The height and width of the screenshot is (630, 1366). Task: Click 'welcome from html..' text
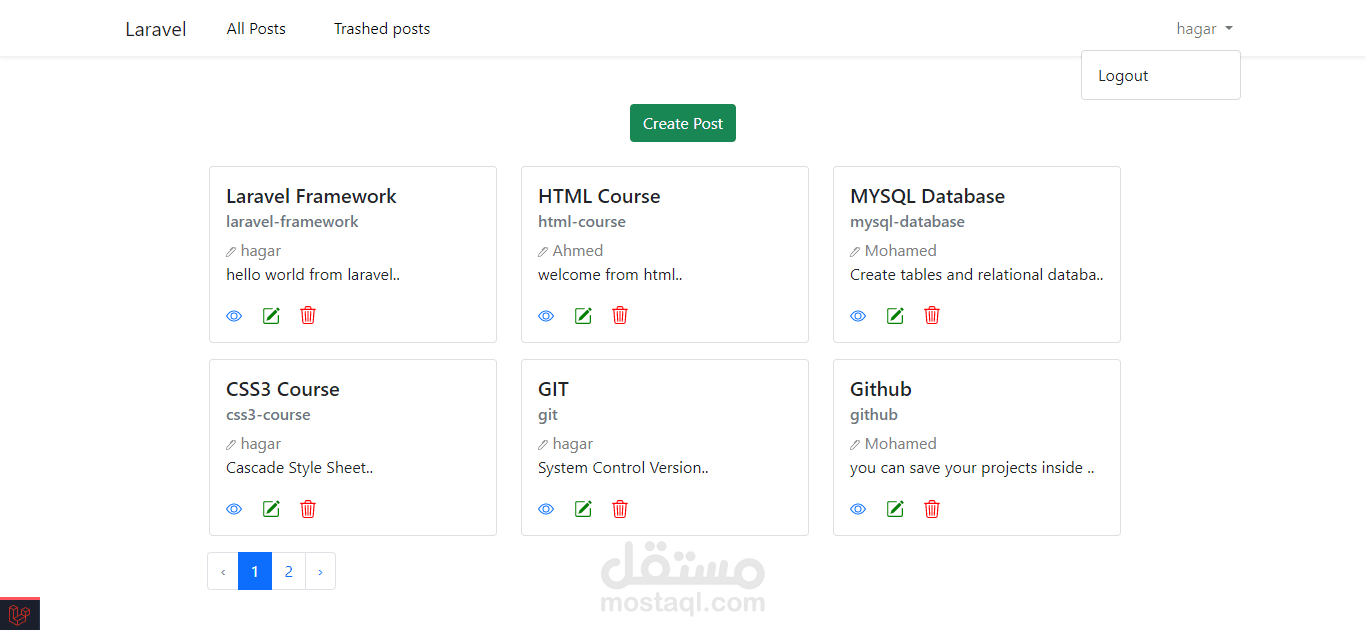coord(610,275)
